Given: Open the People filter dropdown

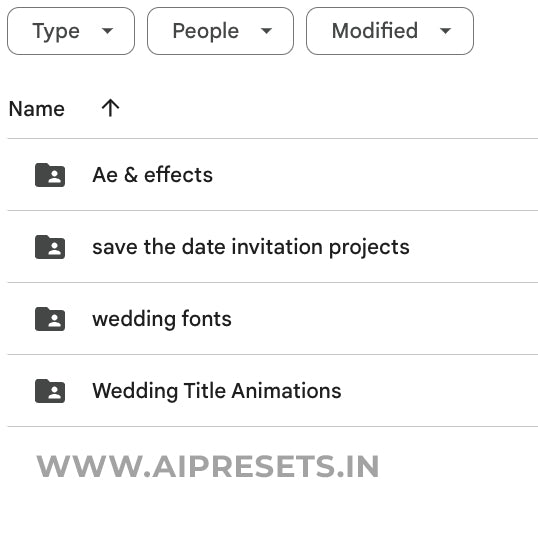Looking at the screenshot, I should coord(220,31).
